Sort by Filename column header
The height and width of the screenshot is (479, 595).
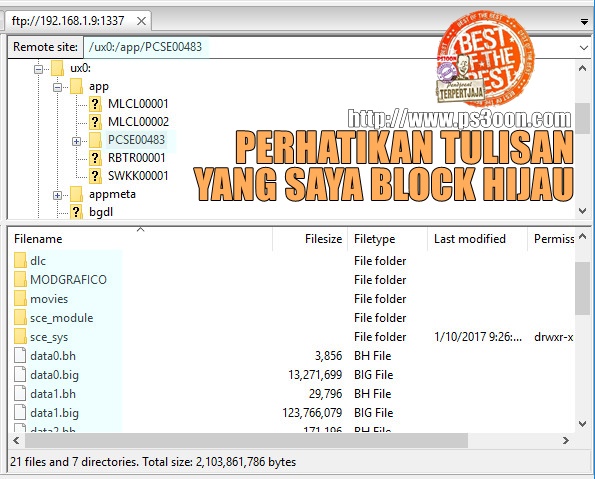(x=140, y=239)
